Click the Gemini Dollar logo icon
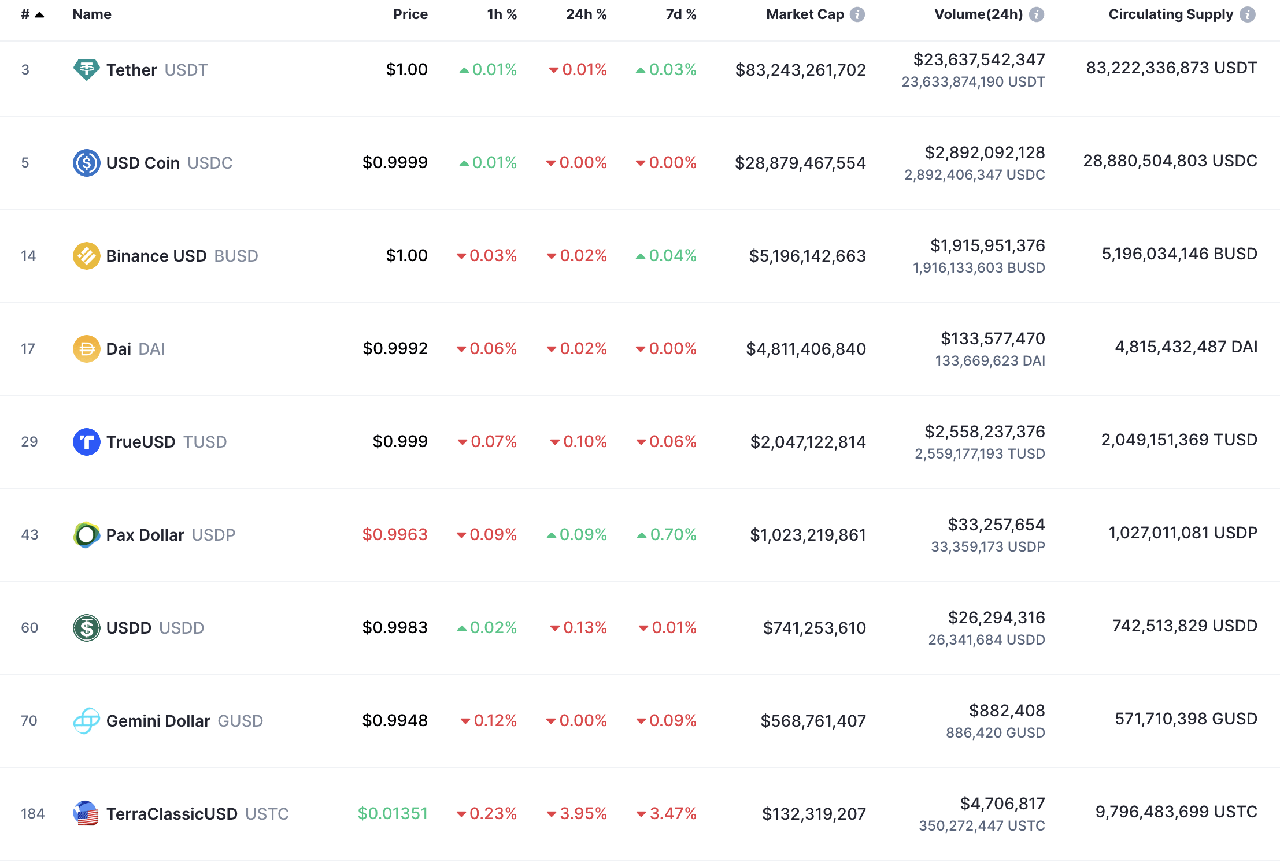The width and height of the screenshot is (1280, 863). pyautogui.click(x=86, y=721)
